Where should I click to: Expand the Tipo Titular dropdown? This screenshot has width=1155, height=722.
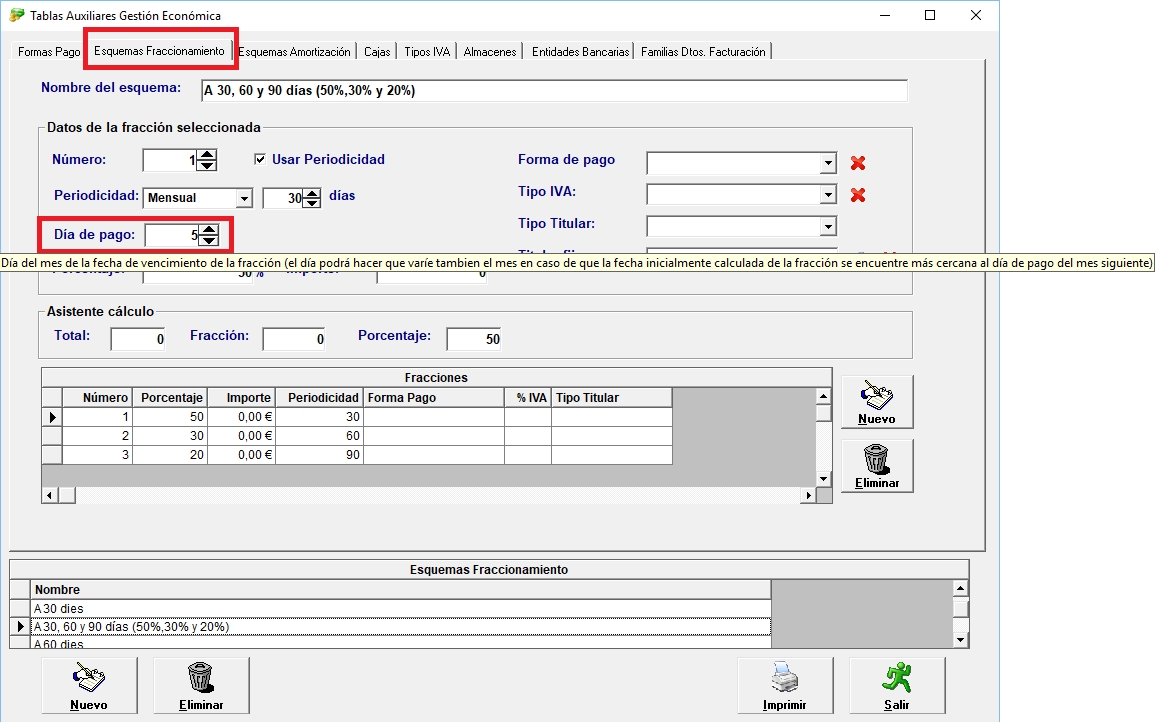(x=828, y=226)
